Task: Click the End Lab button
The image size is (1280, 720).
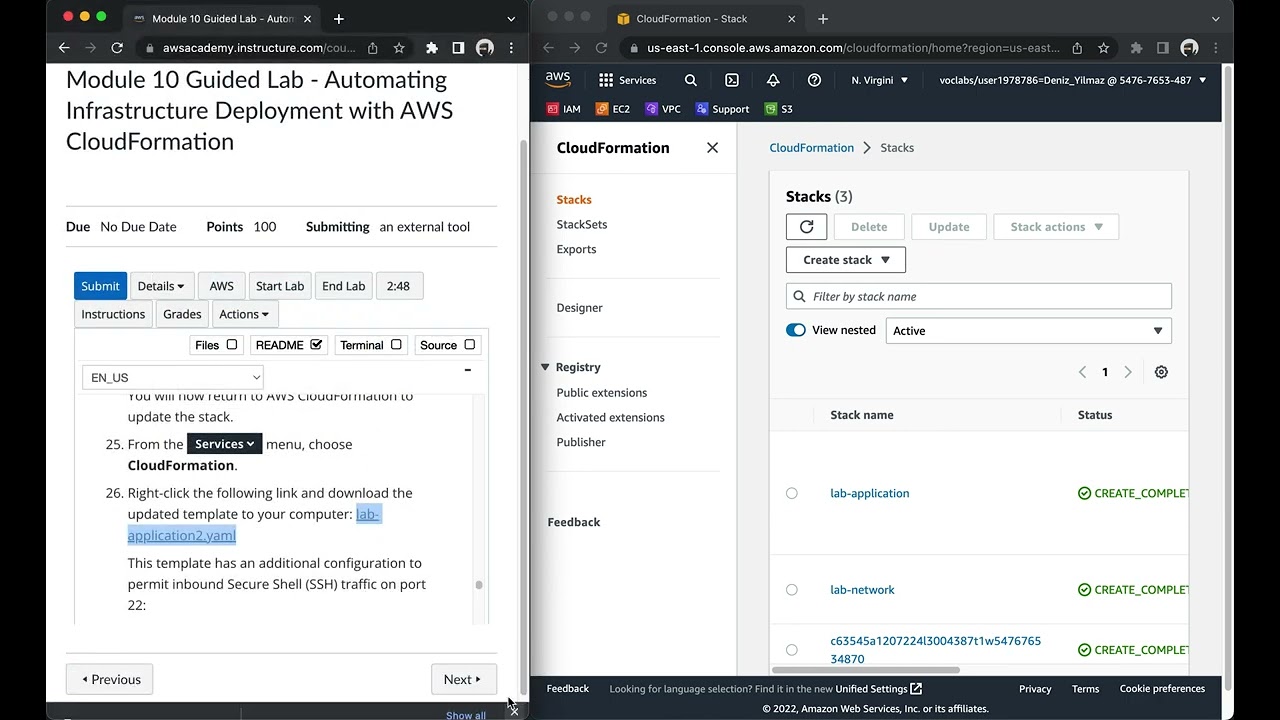Action: pos(343,286)
